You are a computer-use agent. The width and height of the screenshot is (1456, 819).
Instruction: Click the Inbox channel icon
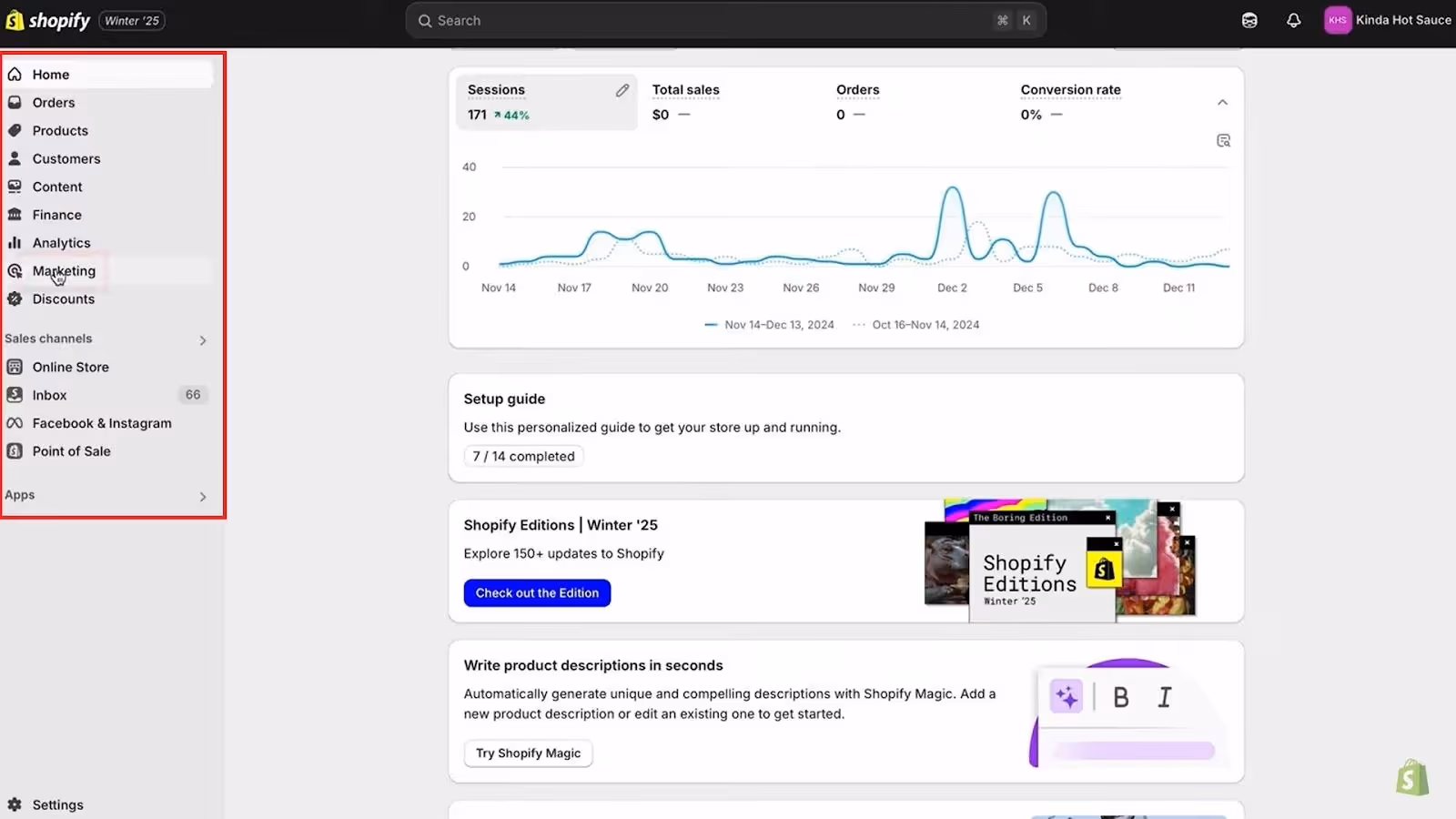point(15,395)
